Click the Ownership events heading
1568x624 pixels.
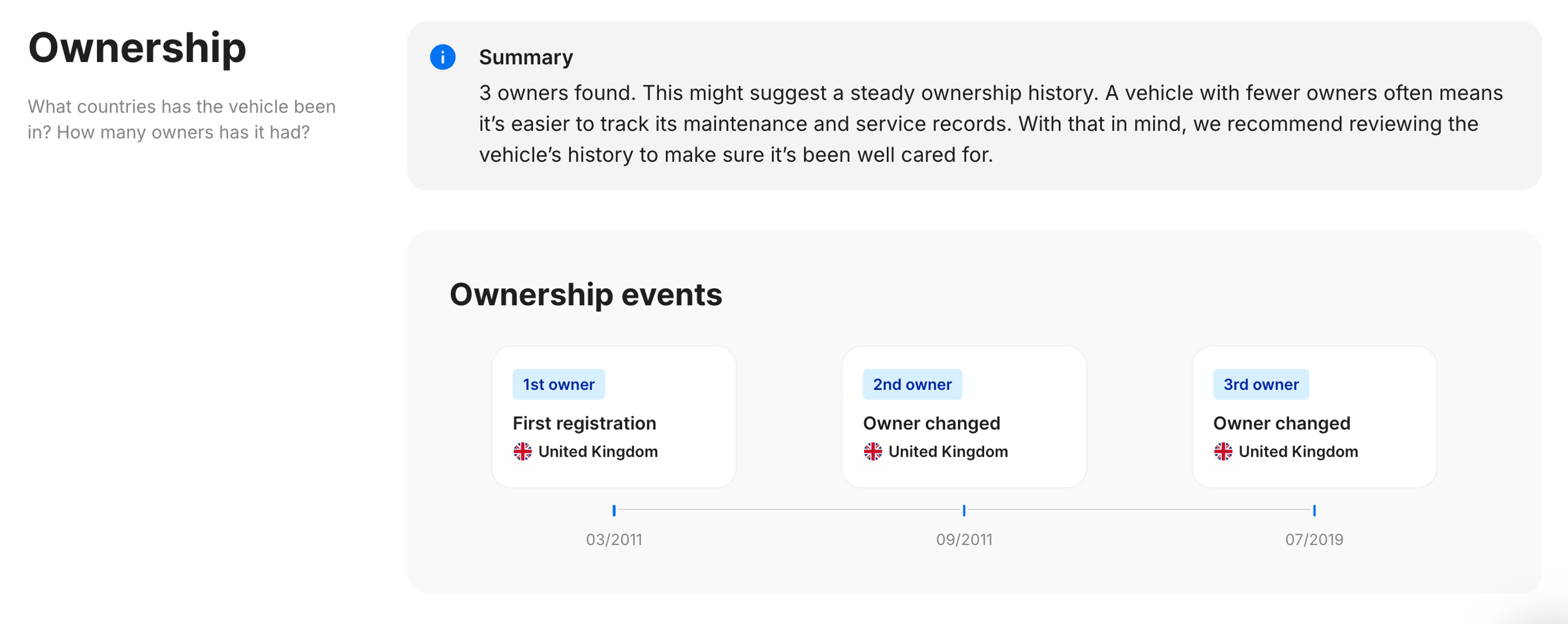[x=586, y=294]
